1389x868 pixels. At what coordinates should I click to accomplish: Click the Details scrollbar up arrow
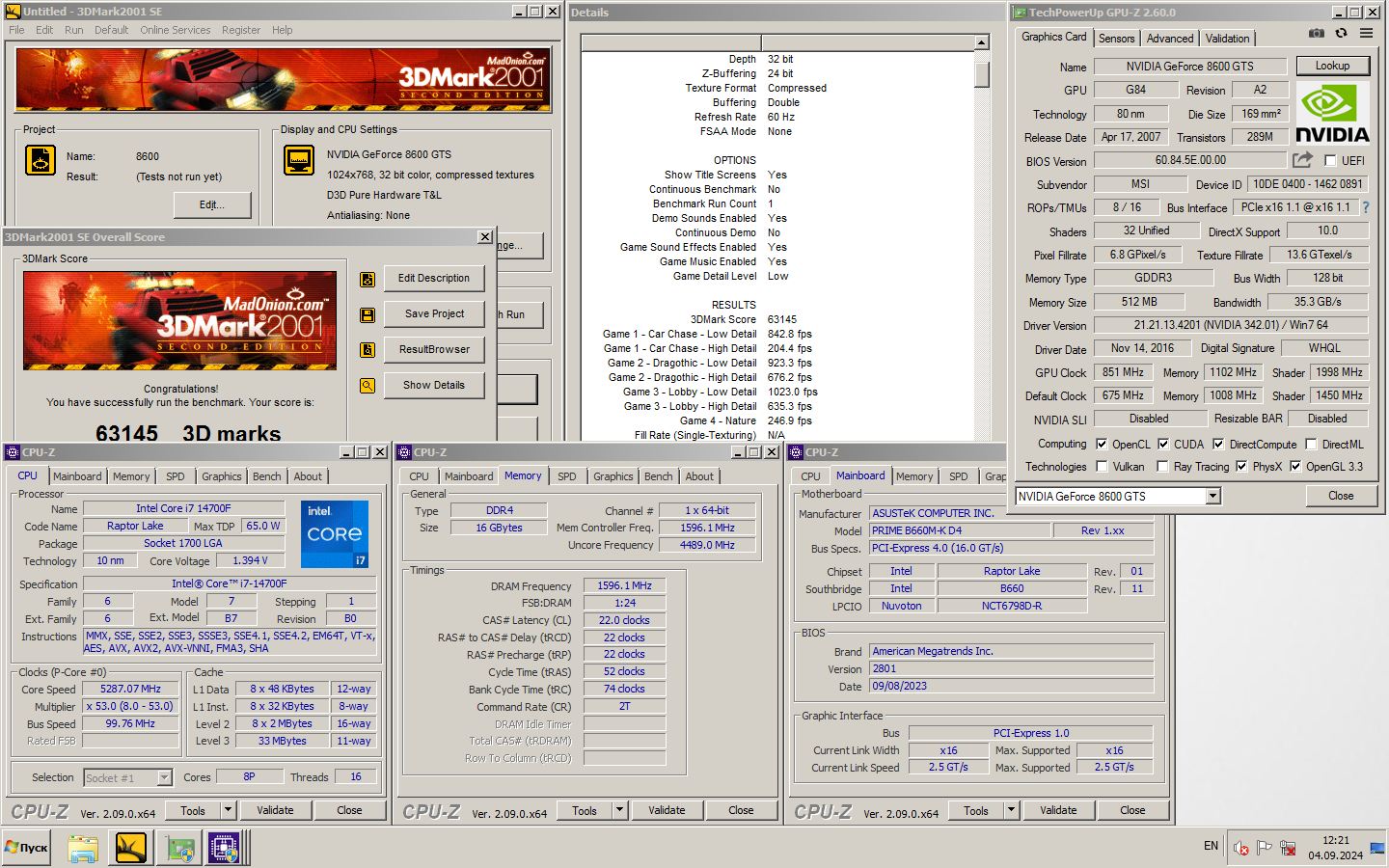(x=982, y=43)
